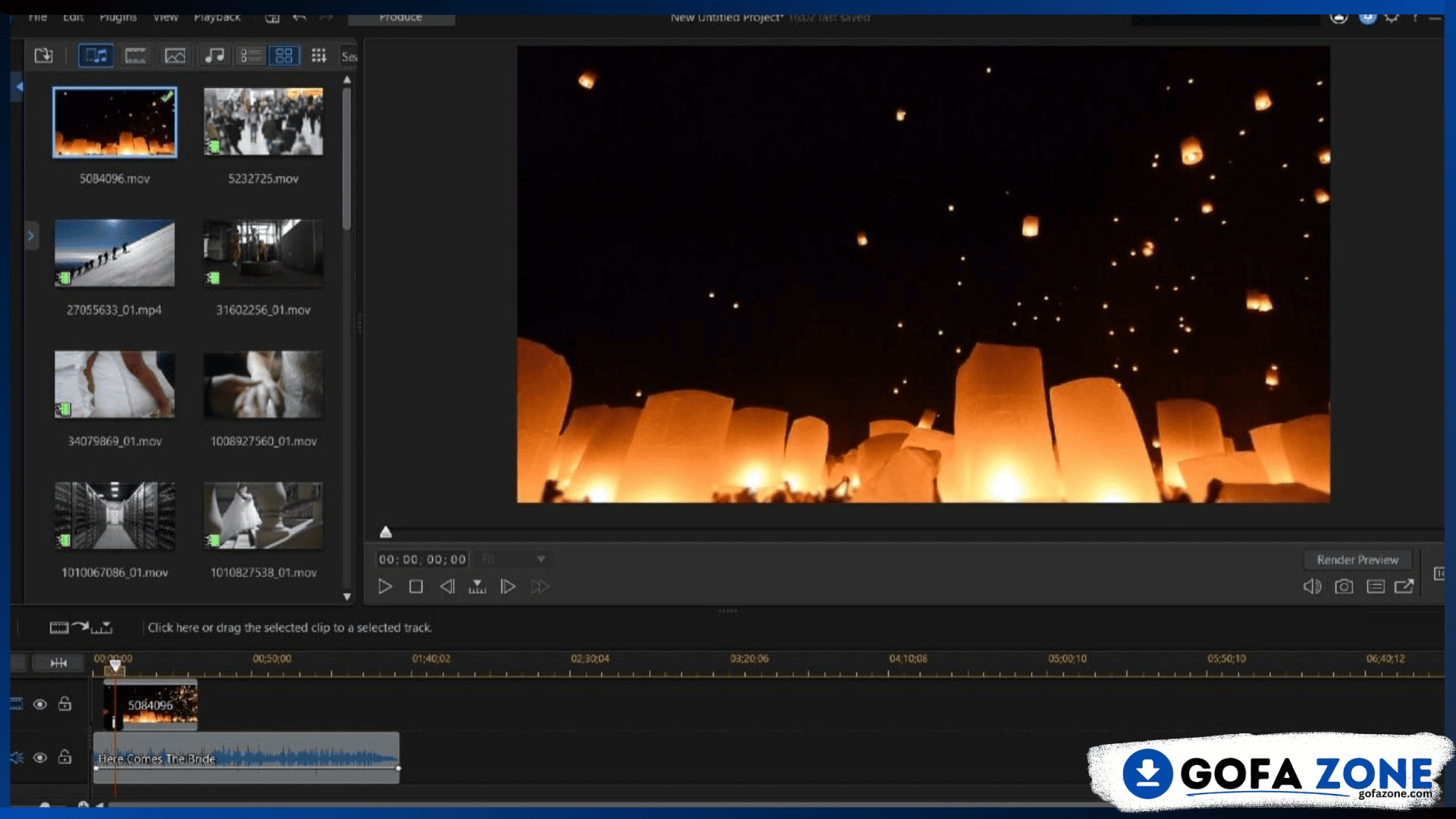The image size is (1456, 819).
Task: Select the 27055633_01.mp4 thumbnail
Action: 115,253
